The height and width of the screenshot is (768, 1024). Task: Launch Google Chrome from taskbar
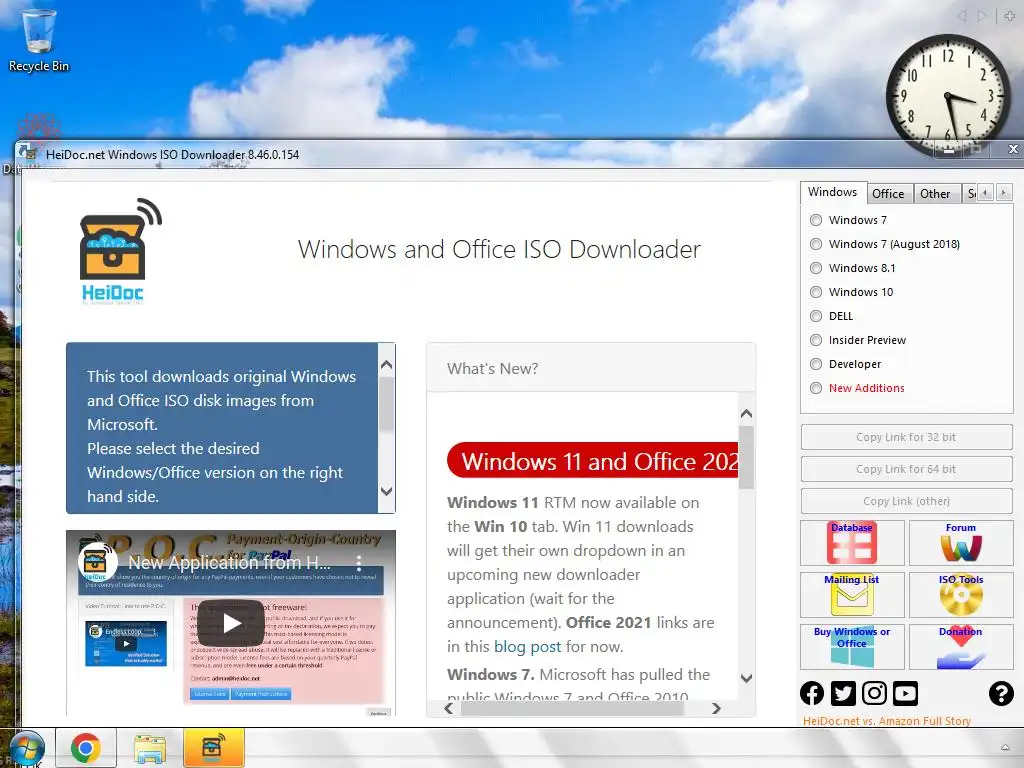tap(86, 748)
